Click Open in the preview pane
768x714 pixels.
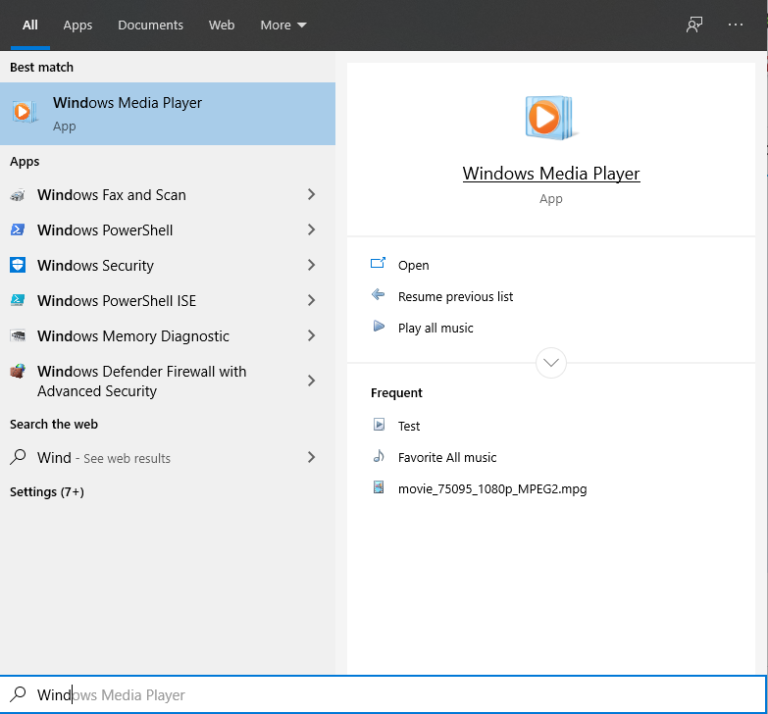[x=413, y=265]
